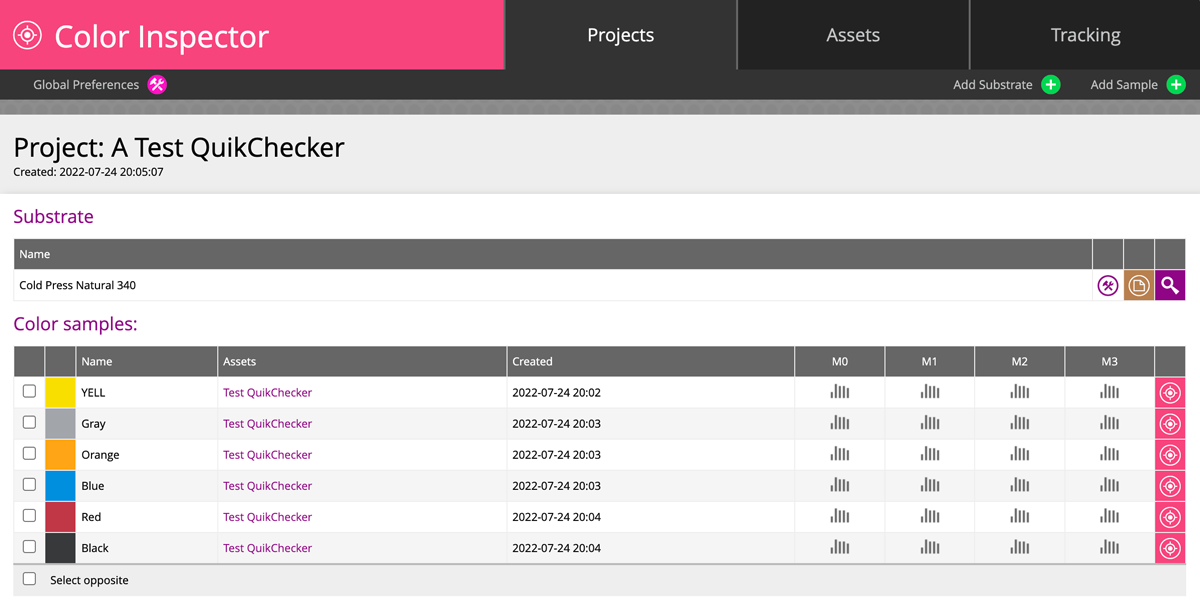The width and height of the screenshot is (1200, 613).
Task: Click the Assets column header
Action: click(362, 362)
